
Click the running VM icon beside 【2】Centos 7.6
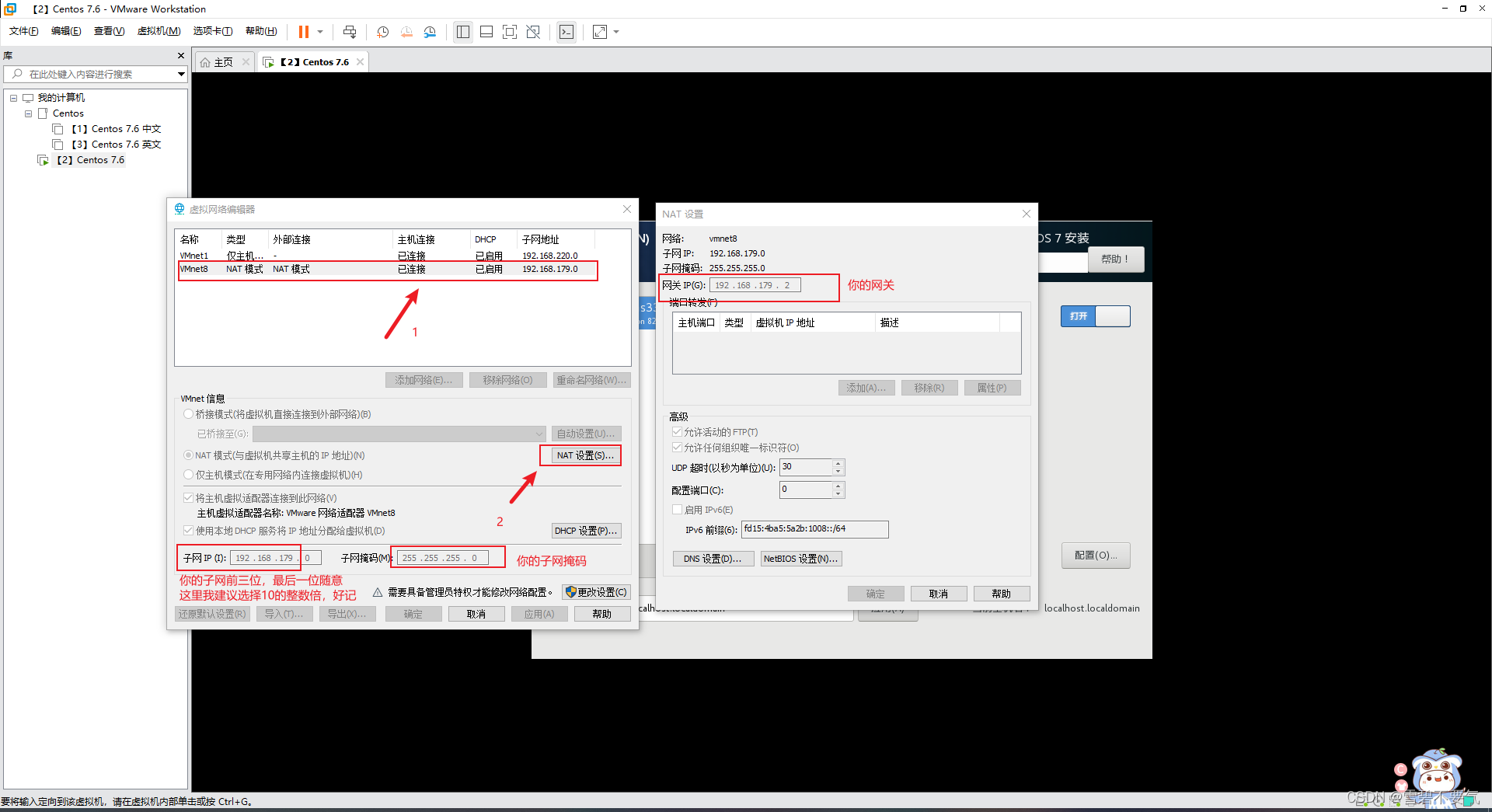coord(44,160)
